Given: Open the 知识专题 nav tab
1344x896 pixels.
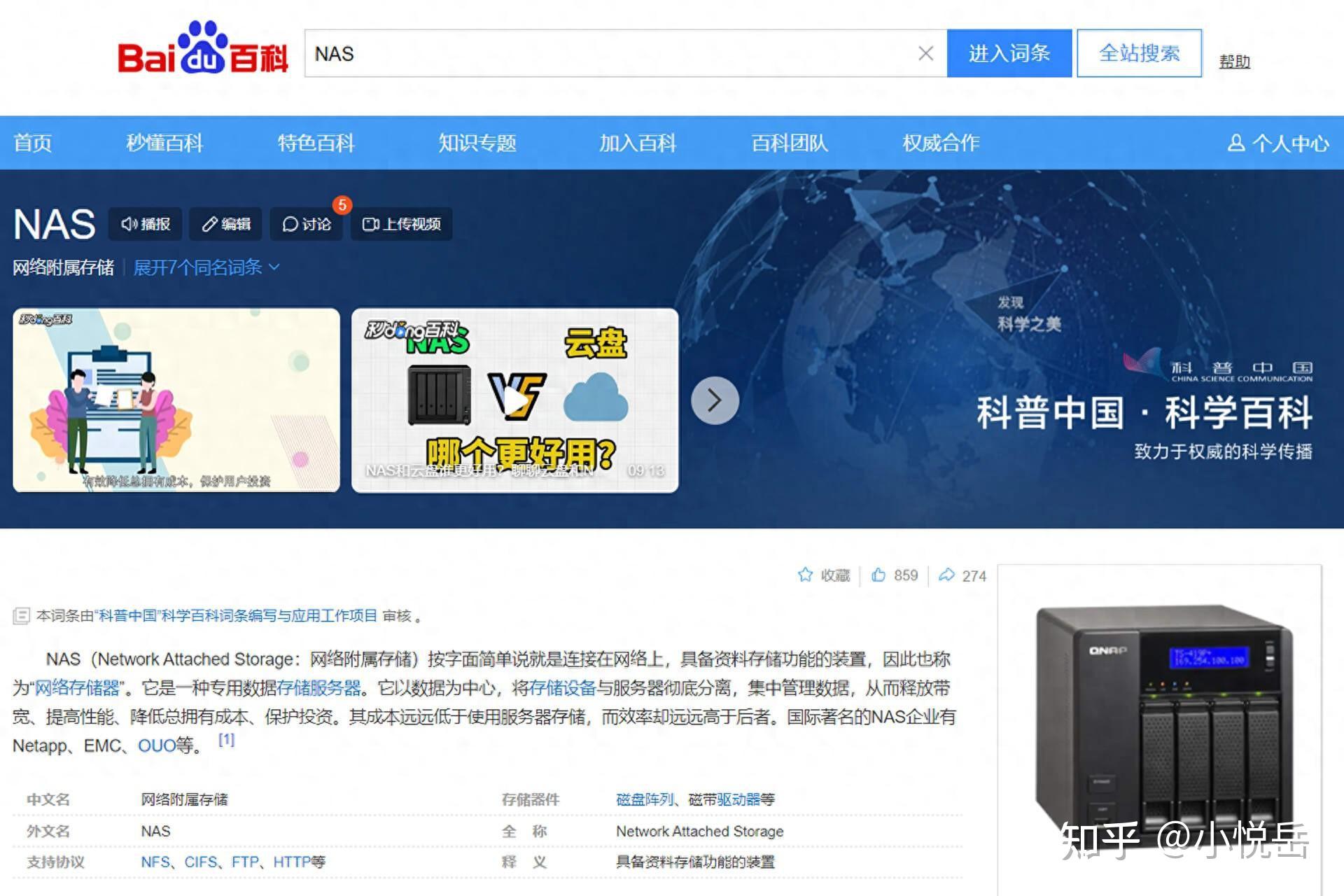Looking at the screenshot, I should click(x=477, y=143).
